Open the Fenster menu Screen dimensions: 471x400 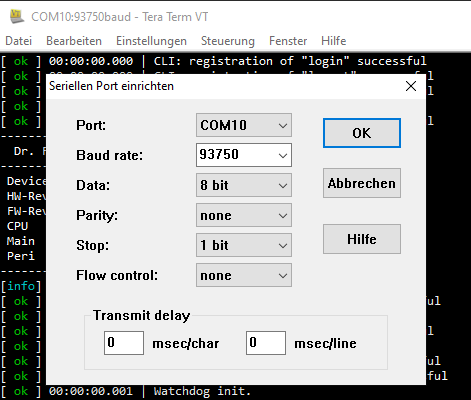288,41
